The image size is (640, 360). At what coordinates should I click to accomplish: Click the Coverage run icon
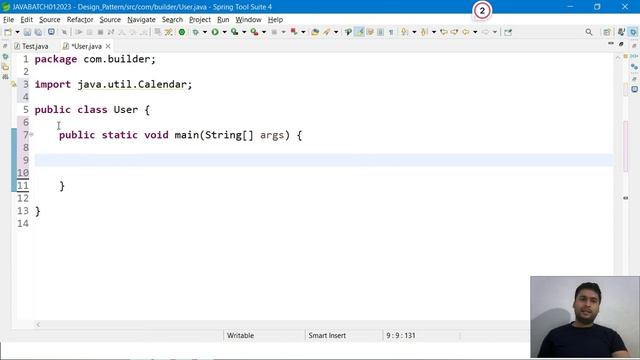pos(234,32)
